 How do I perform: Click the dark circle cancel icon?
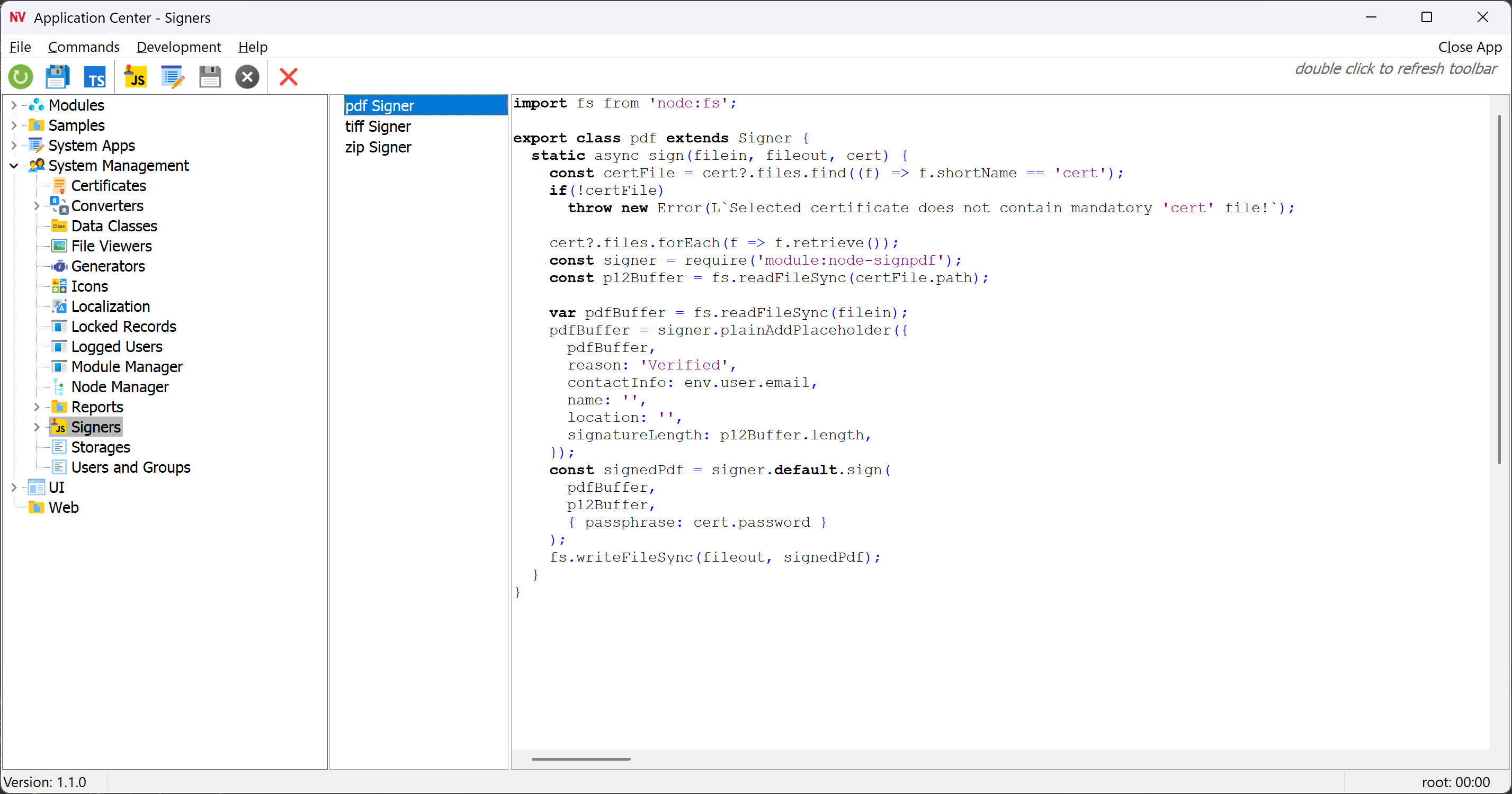click(x=247, y=77)
